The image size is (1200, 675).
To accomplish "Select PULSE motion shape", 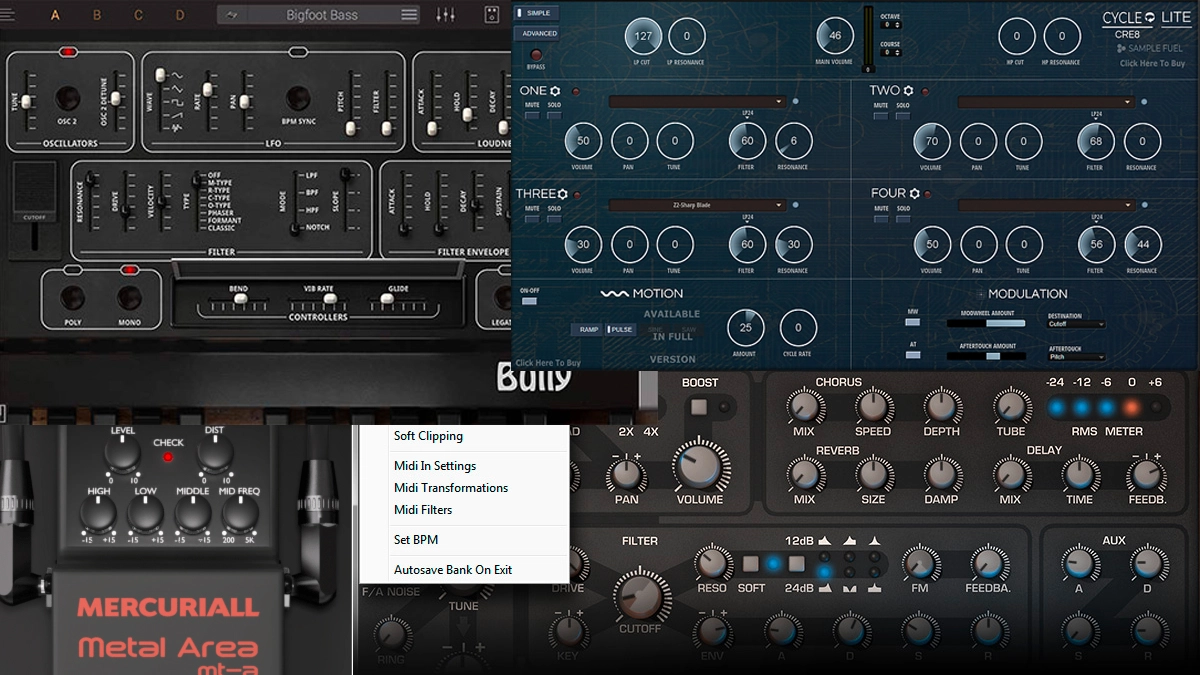I will pyautogui.click(x=619, y=329).
